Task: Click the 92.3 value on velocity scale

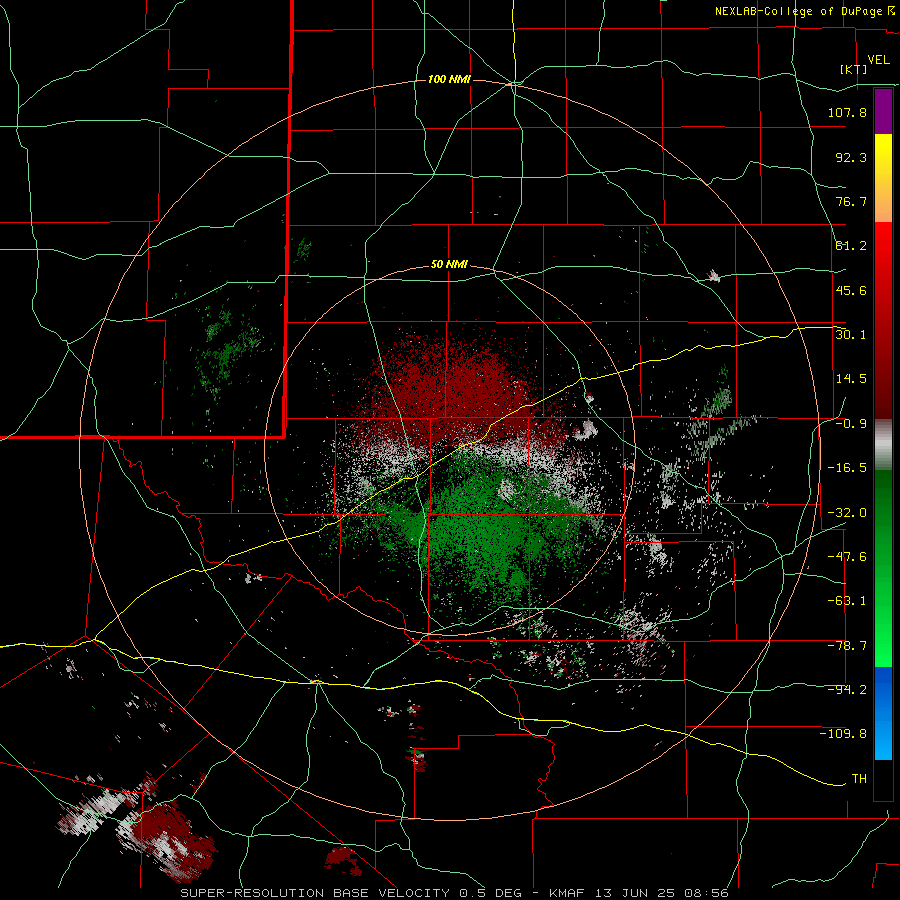Action: click(x=851, y=157)
